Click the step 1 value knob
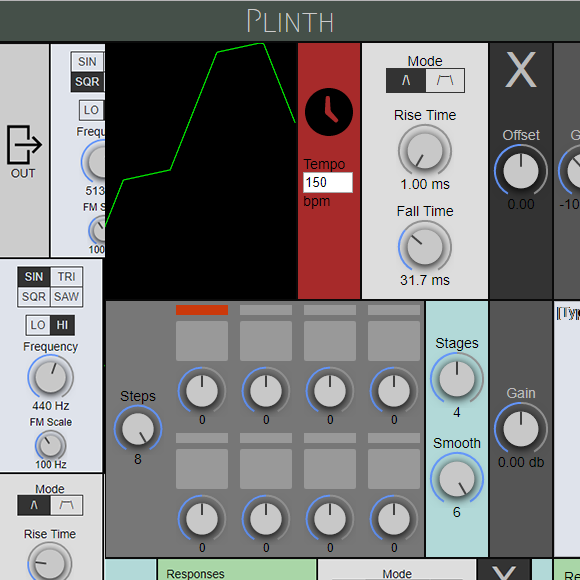The height and width of the screenshot is (580, 580). (x=202, y=390)
